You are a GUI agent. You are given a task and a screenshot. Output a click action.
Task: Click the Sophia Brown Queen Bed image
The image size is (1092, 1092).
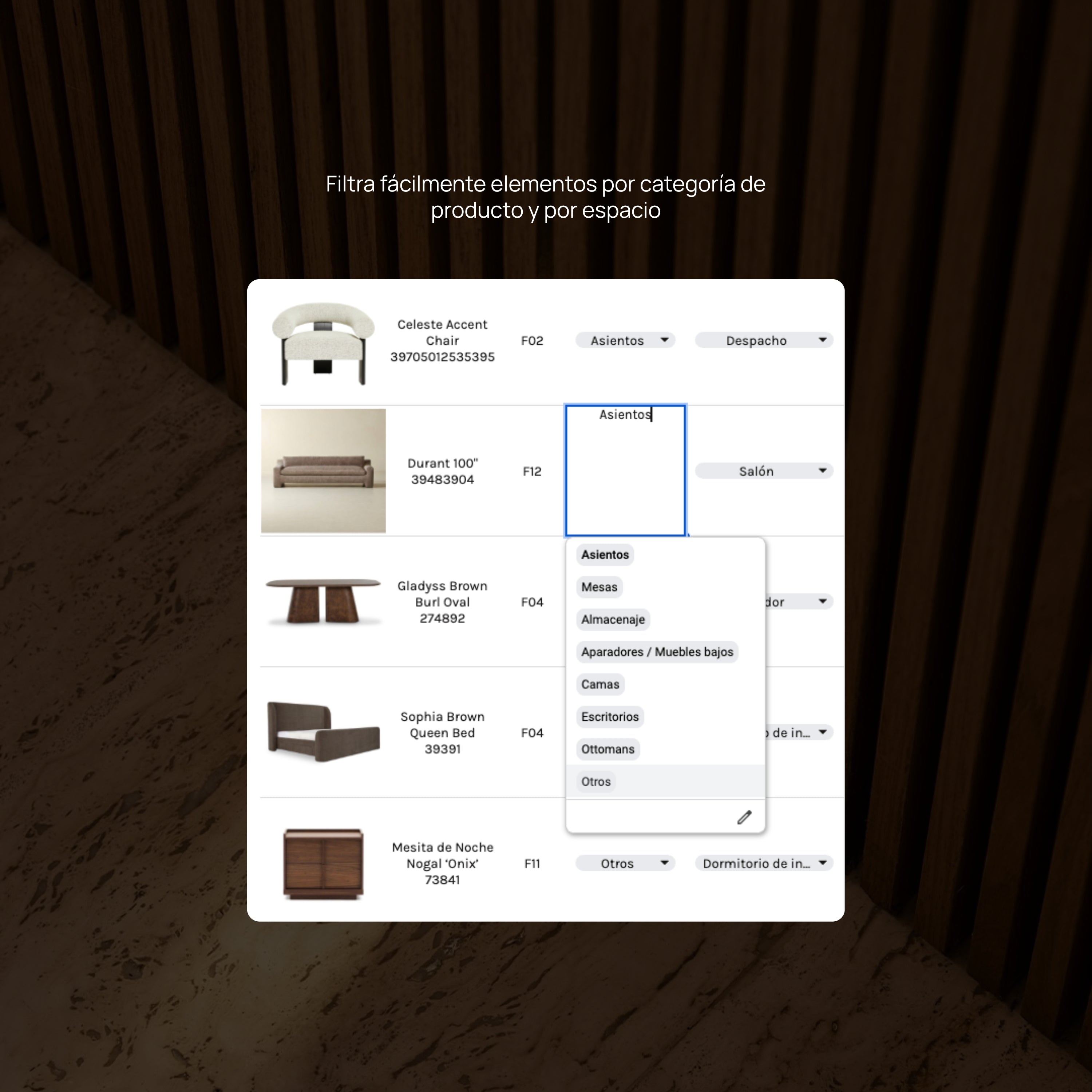(323, 732)
